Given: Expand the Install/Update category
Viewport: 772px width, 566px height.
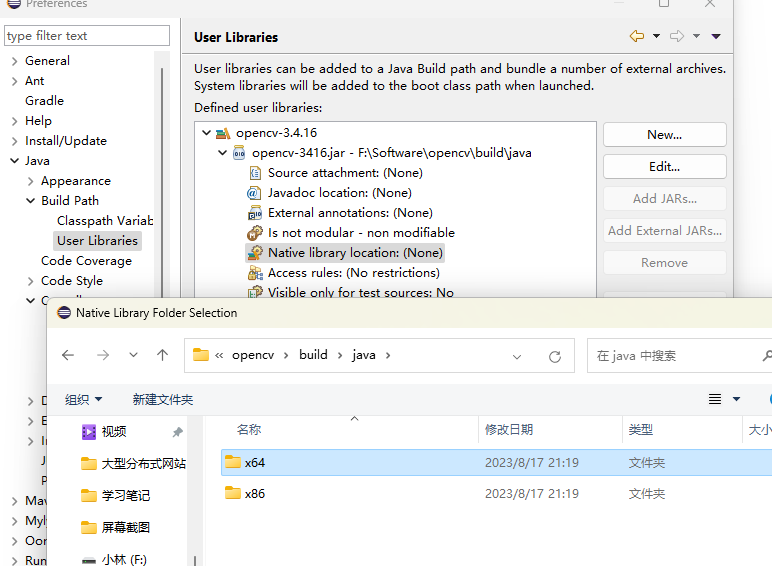Looking at the screenshot, I should tap(14, 141).
